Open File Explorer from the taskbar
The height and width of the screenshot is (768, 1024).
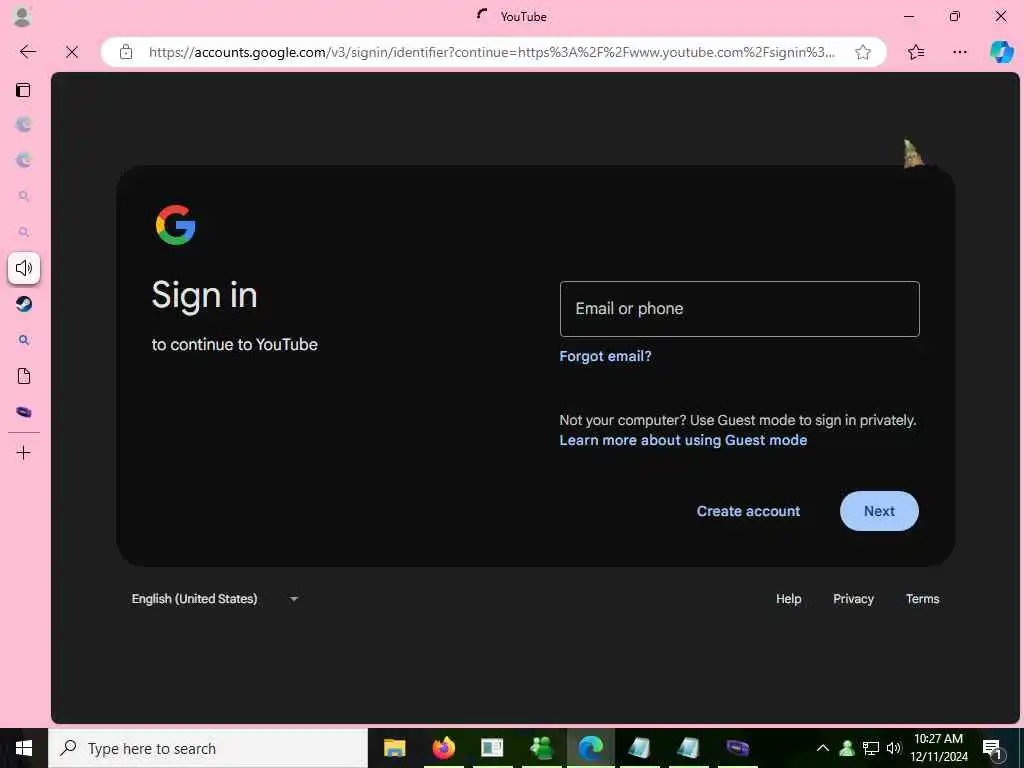click(x=394, y=748)
